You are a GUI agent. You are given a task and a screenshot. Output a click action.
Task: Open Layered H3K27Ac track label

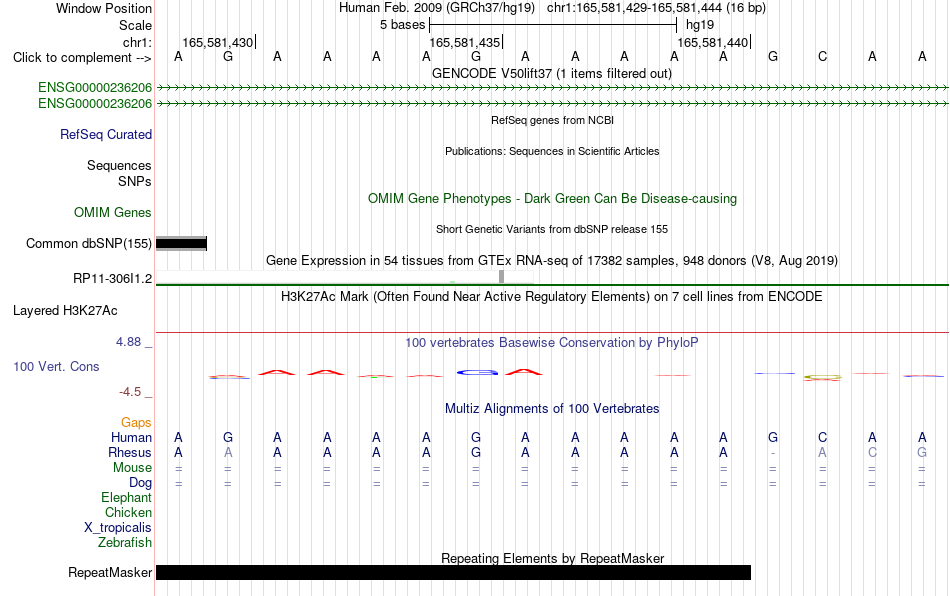pyautogui.click(x=65, y=311)
